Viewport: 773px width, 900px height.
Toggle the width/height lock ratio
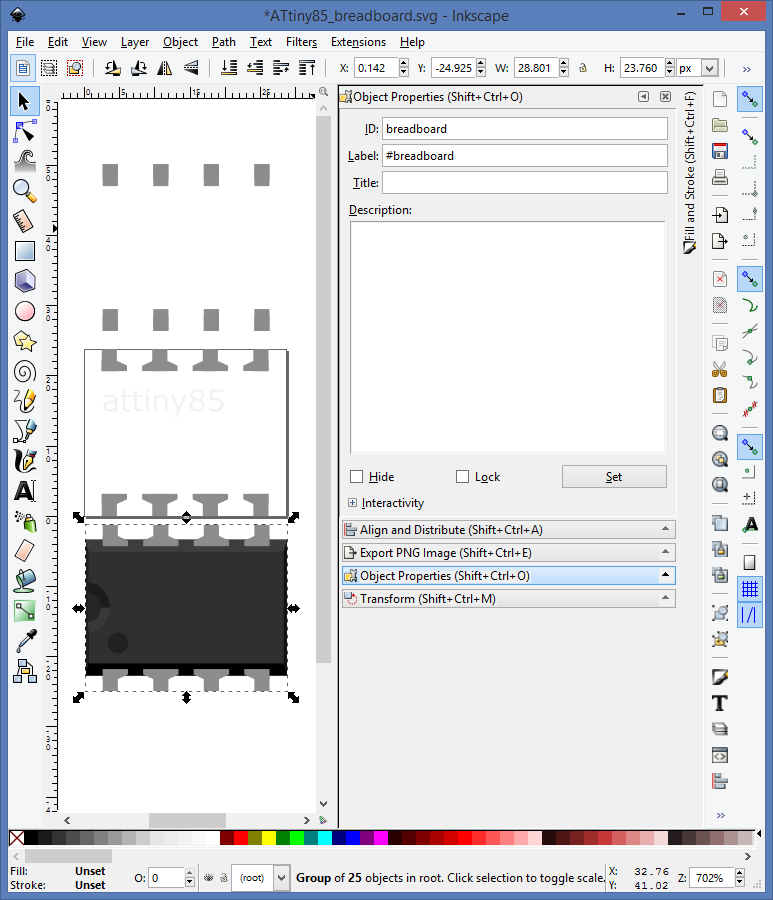coord(583,68)
